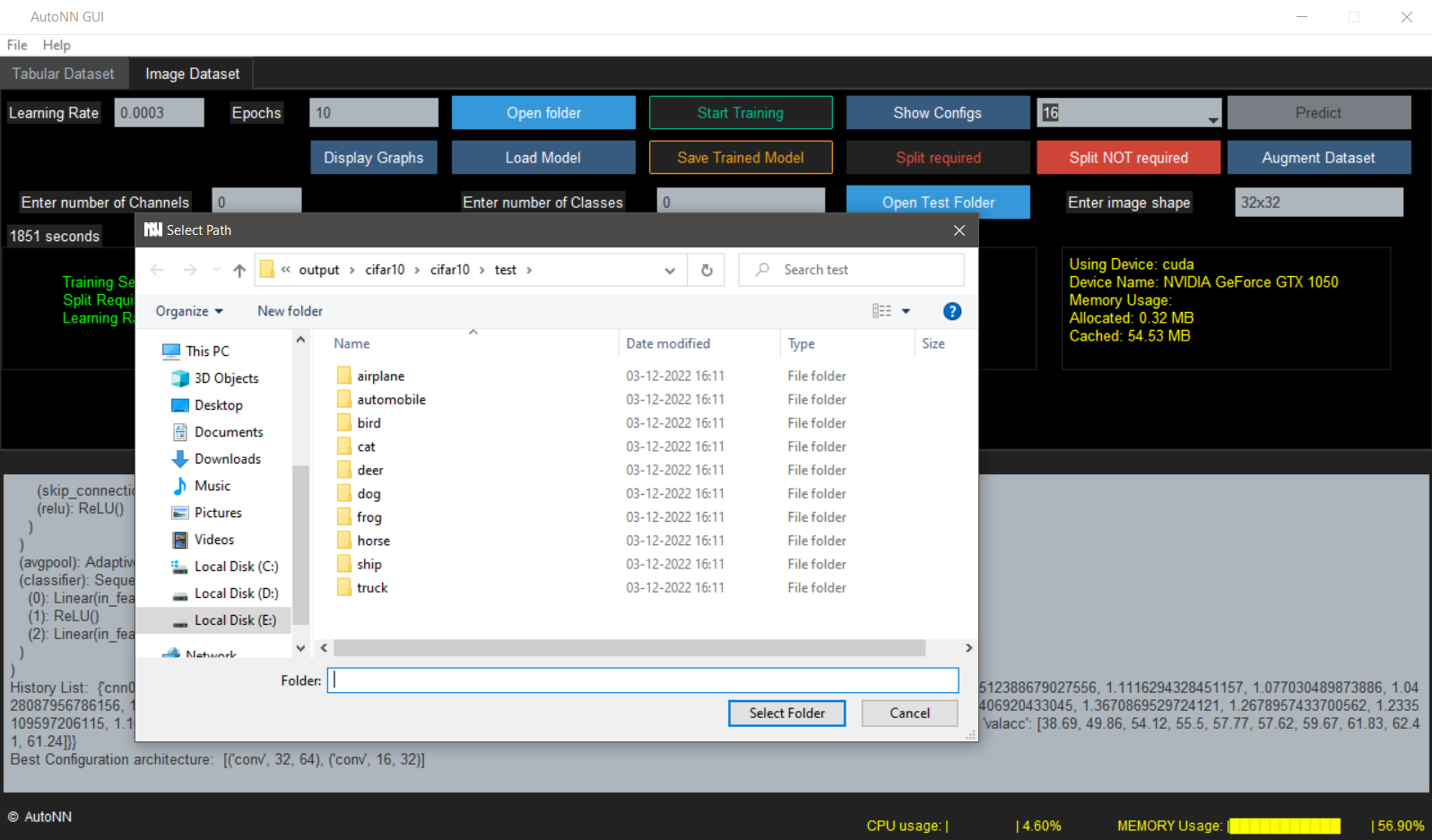
Task: Cancel the Select Path dialog
Action: point(909,714)
